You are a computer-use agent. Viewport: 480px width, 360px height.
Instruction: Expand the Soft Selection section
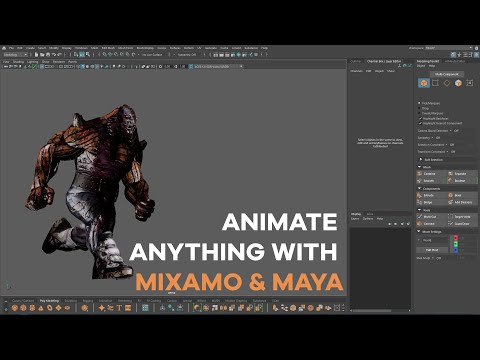(x=421, y=160)
